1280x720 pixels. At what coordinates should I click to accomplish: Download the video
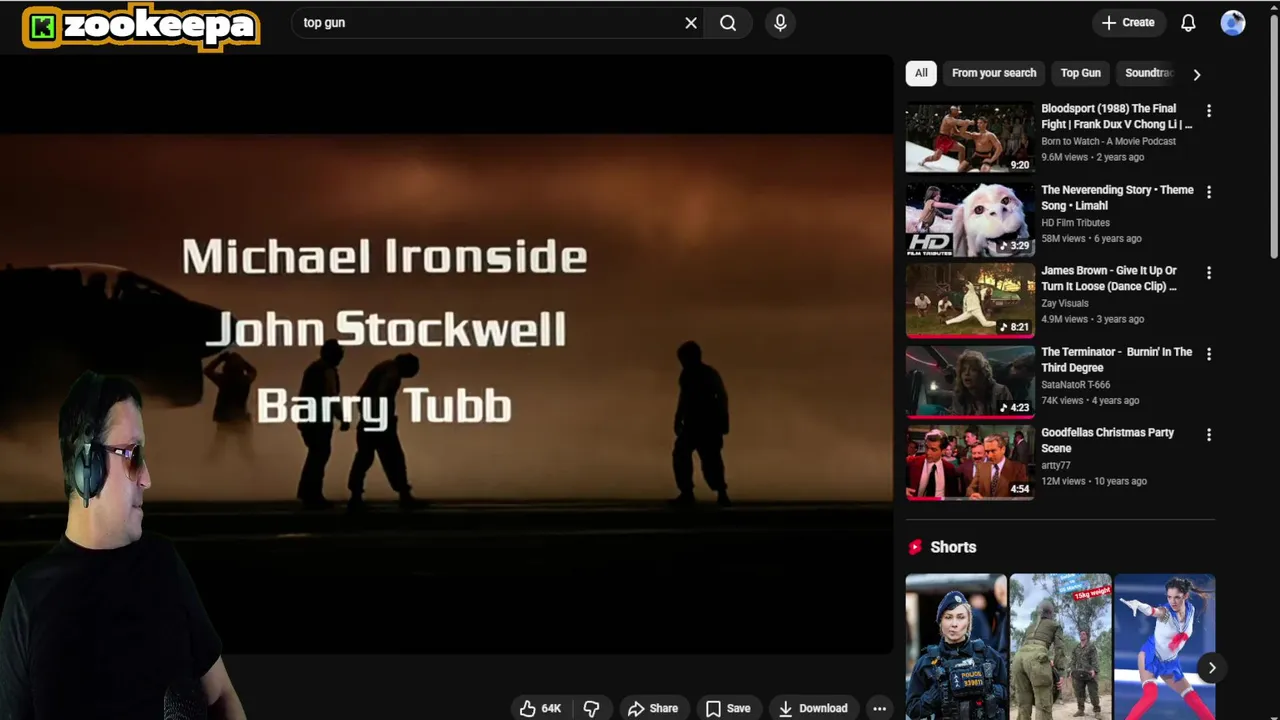tap(813, 708)
